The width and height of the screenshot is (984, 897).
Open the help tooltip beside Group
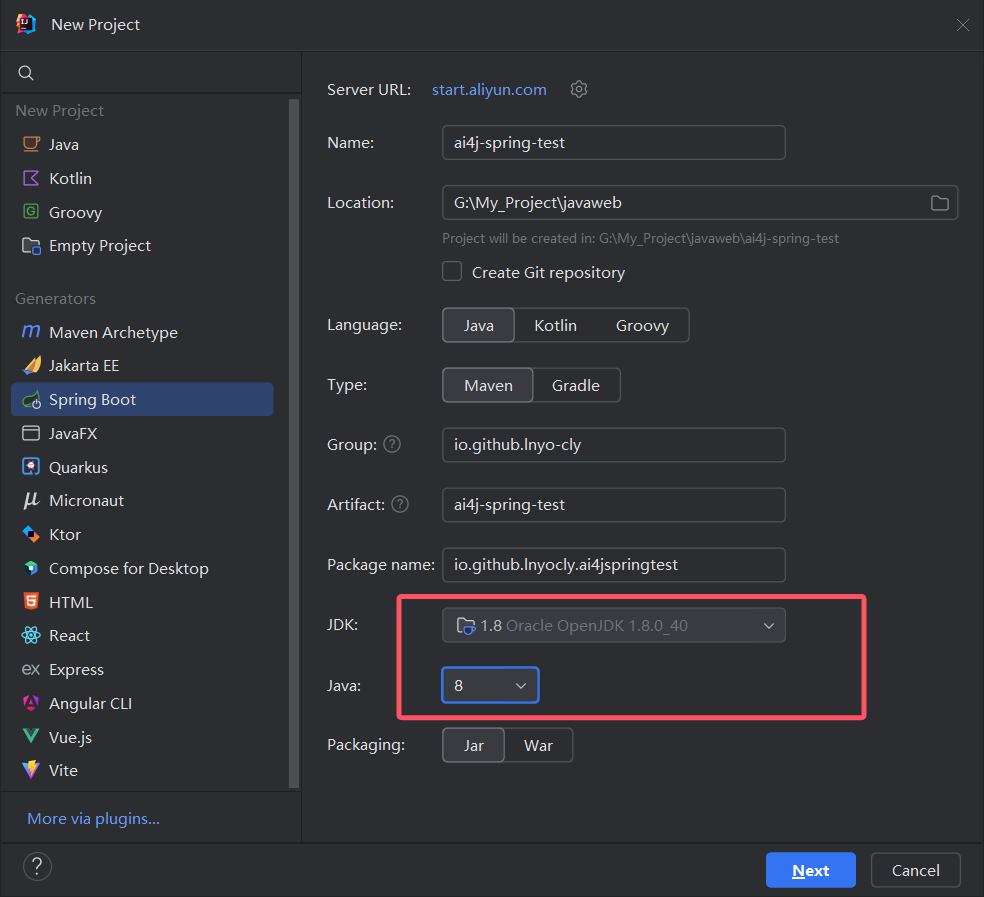pos(392,444)
